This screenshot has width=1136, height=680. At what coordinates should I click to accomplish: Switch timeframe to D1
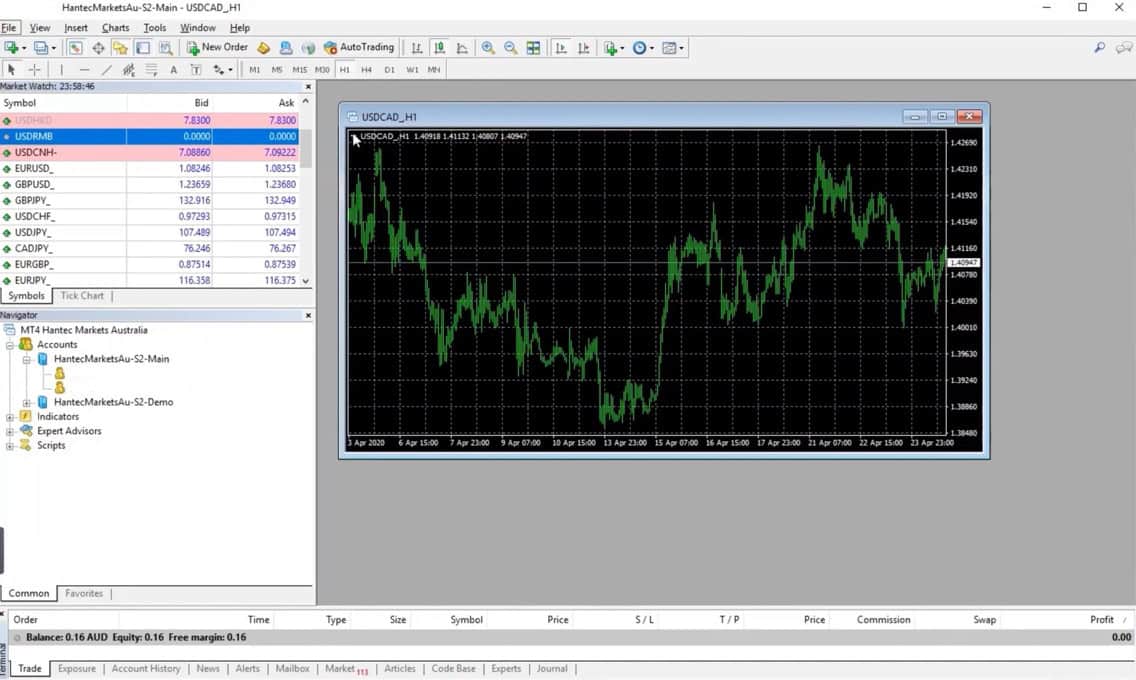click(x=390, y=69)
